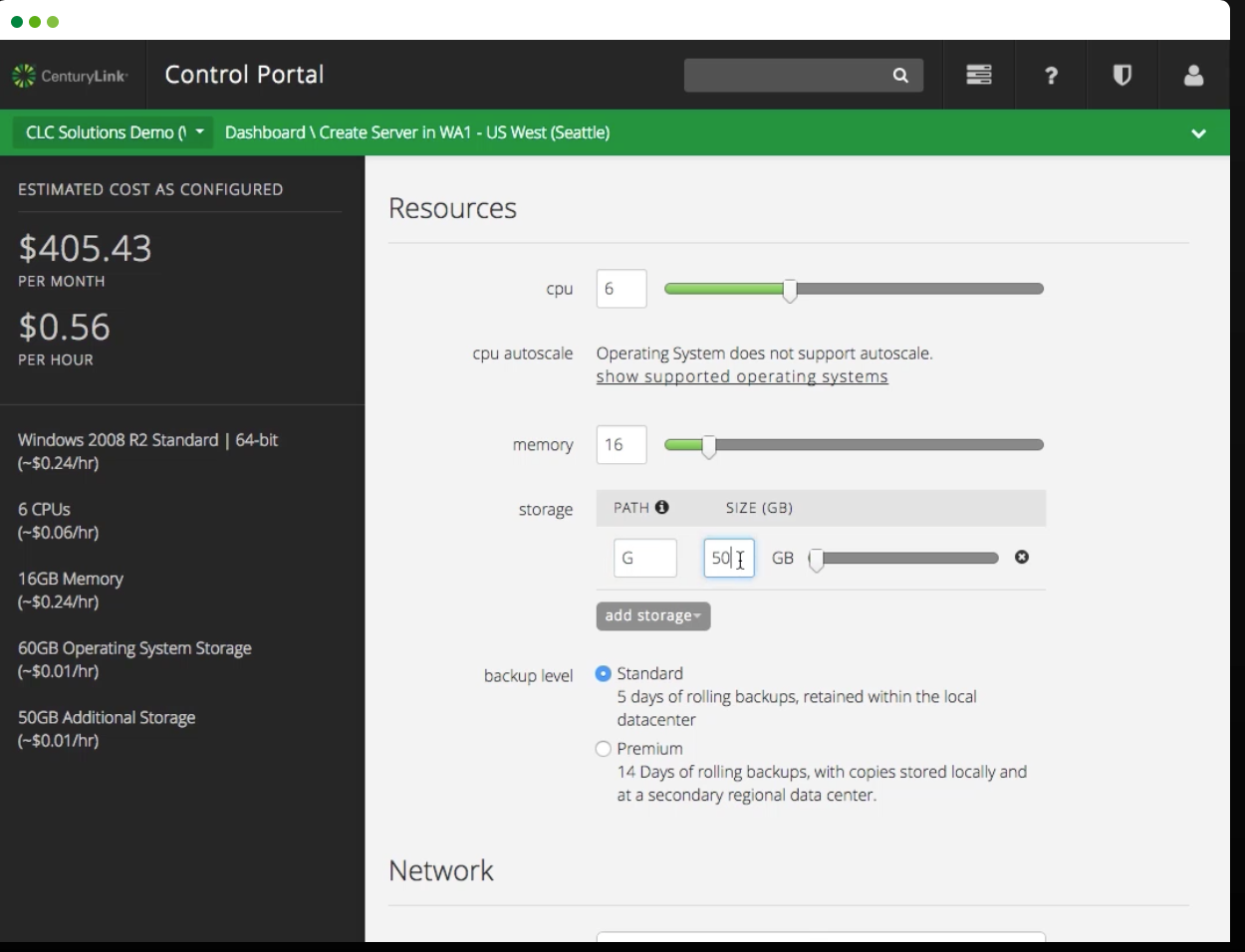
Task: Click the search magnifier icon
Action: (x=900, y=76)
